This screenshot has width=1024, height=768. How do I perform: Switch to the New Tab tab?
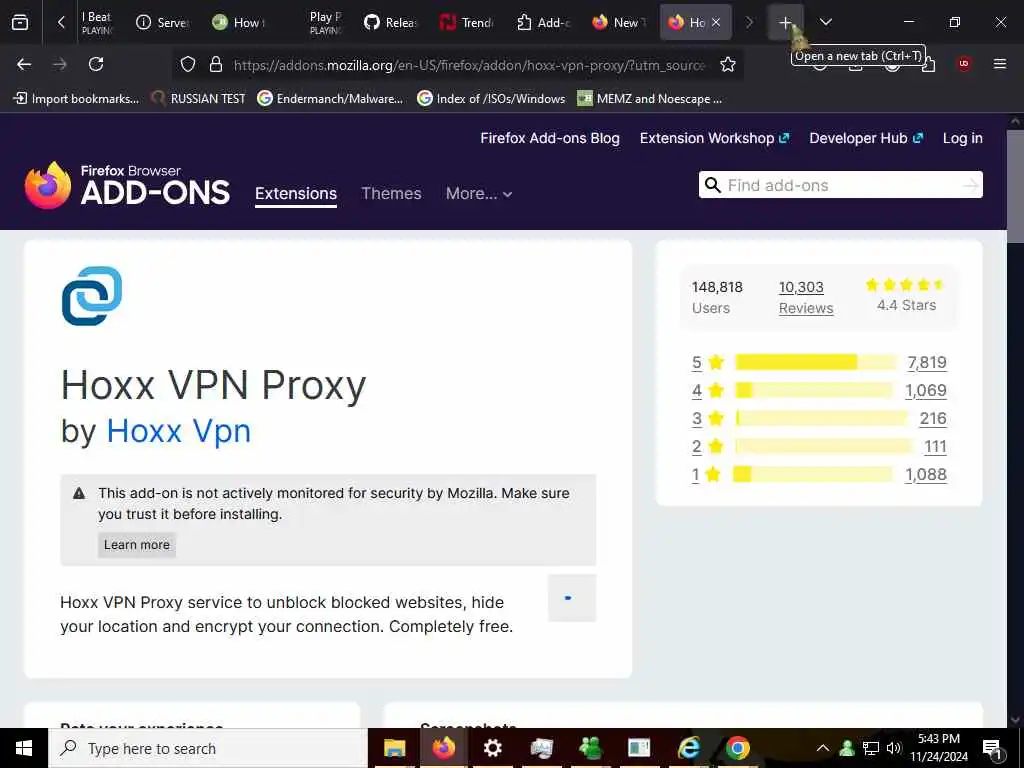point(619,22)
